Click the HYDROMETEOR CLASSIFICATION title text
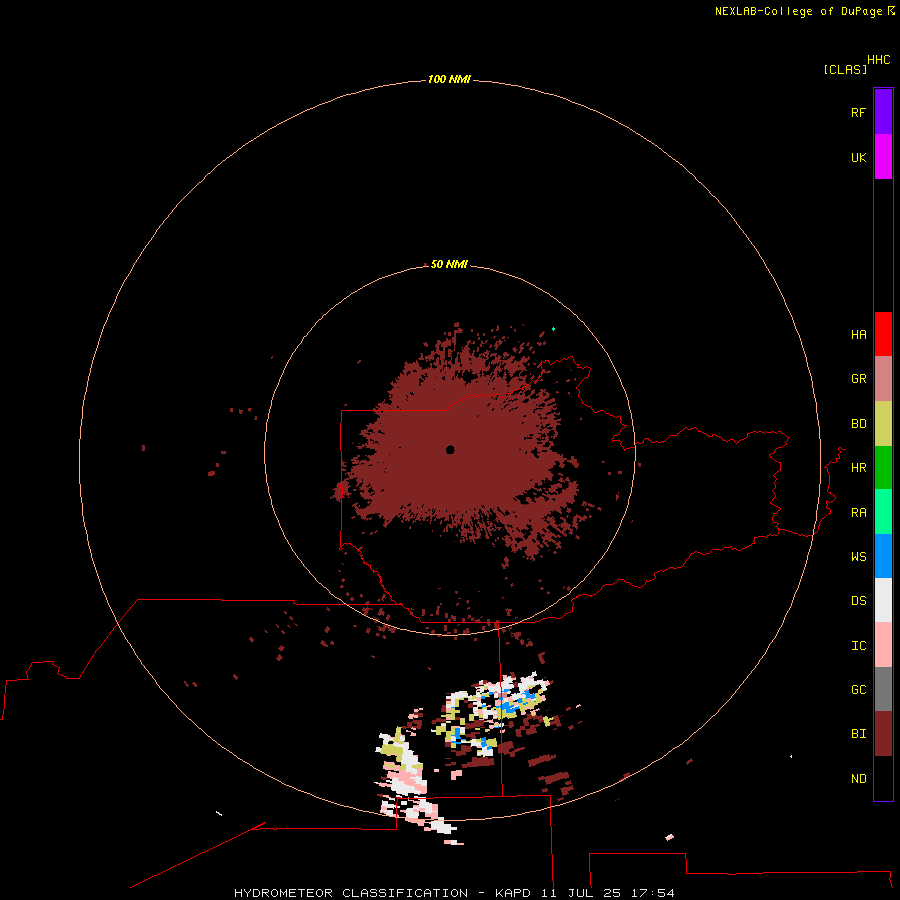900x900 pixels. (351, 893)
